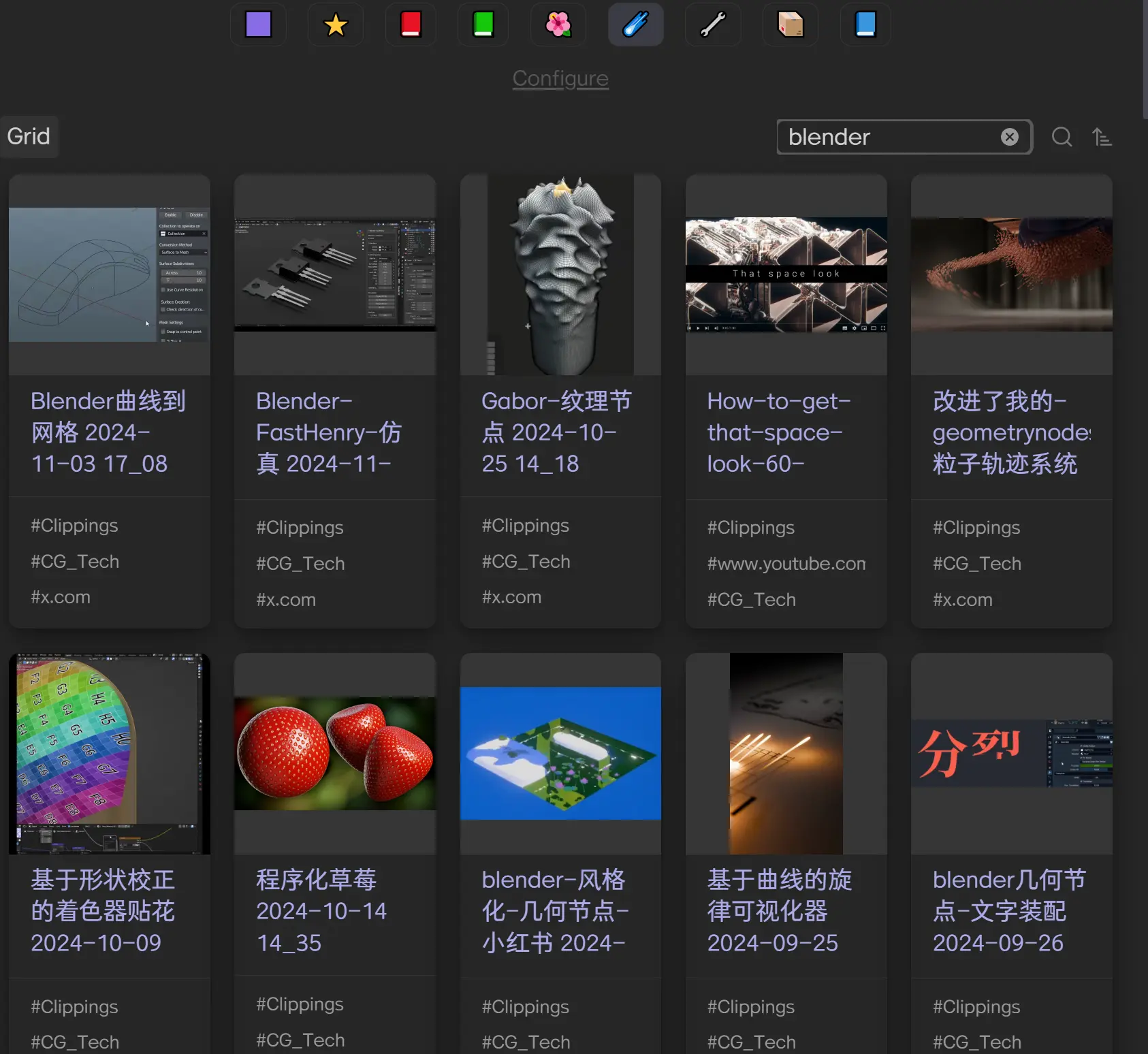Select the red book icon filter
Image resolution: width=1148 pixels, height=1054 pixels.
pos(411,25)
